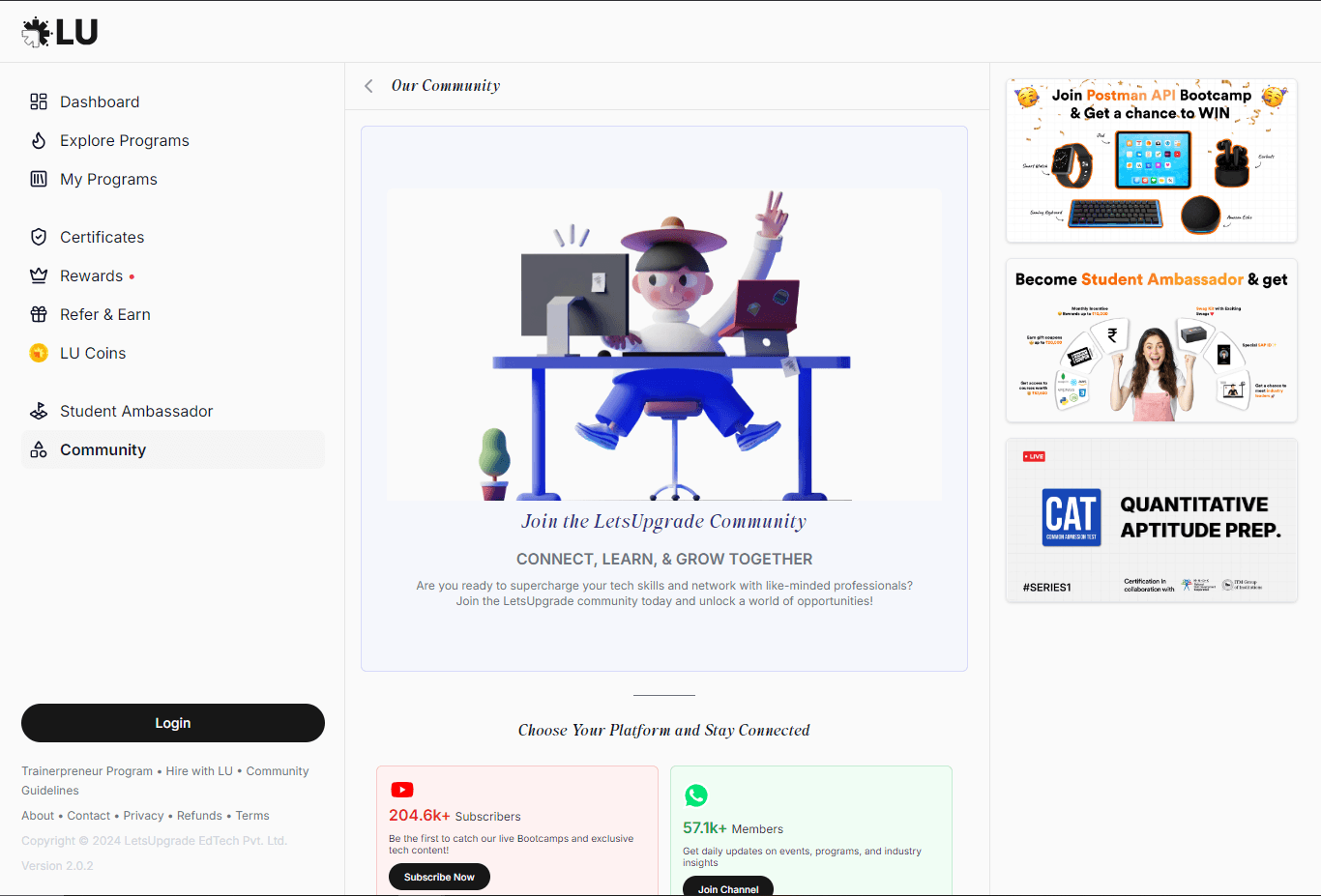This screenshot has height=896, width=1321.
Task: Select the Student Ambassador icon
Action: coord(39,410)
